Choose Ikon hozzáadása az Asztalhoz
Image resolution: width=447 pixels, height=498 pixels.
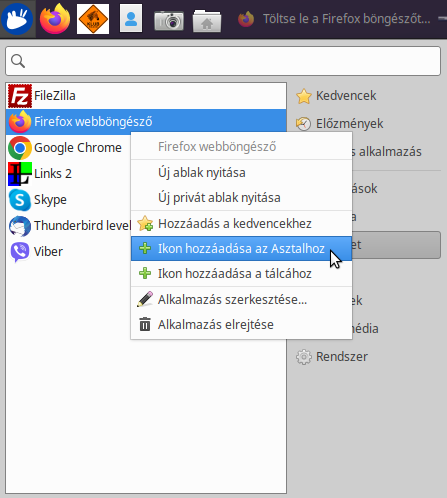242,249
